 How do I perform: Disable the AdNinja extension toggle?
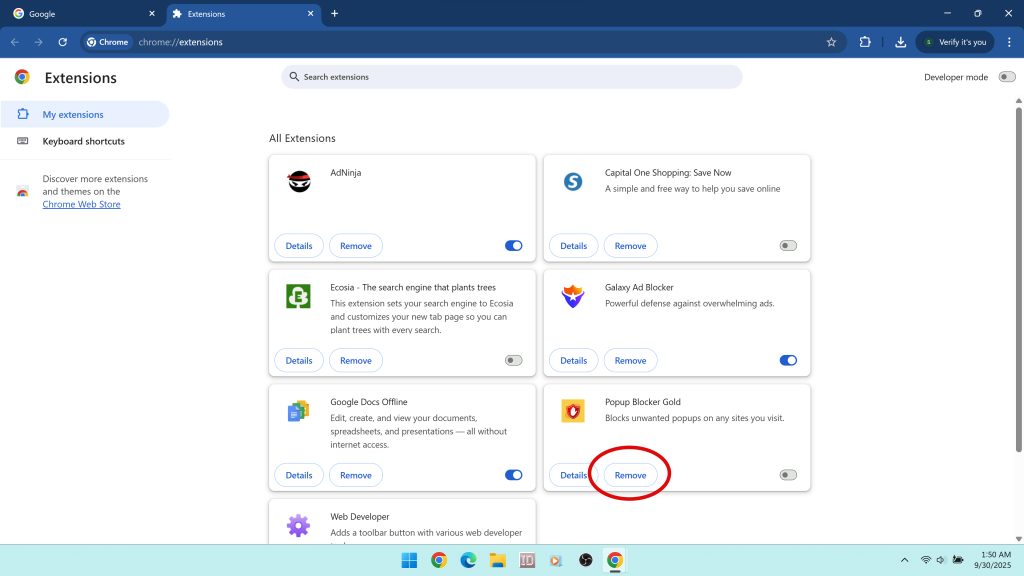point(513,246)
